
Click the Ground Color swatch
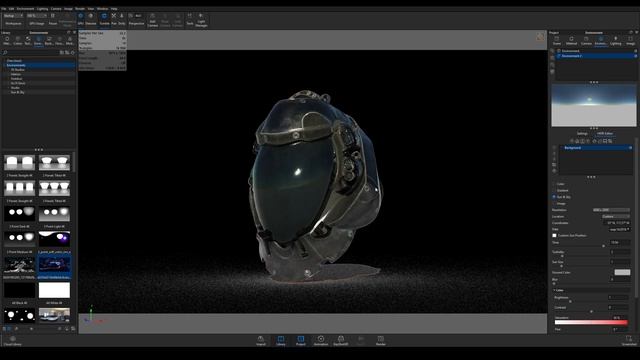622,272
